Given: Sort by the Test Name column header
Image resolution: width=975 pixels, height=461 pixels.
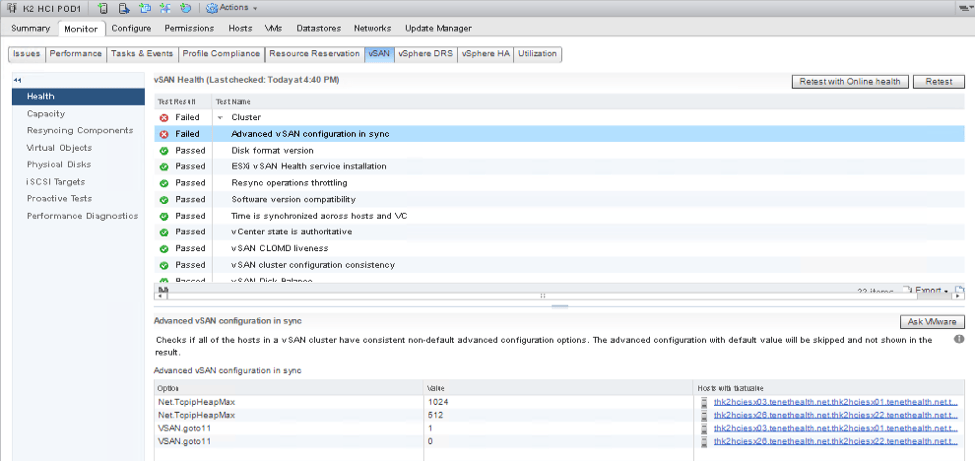Looking at the screenshot, I should pos(588,101).
